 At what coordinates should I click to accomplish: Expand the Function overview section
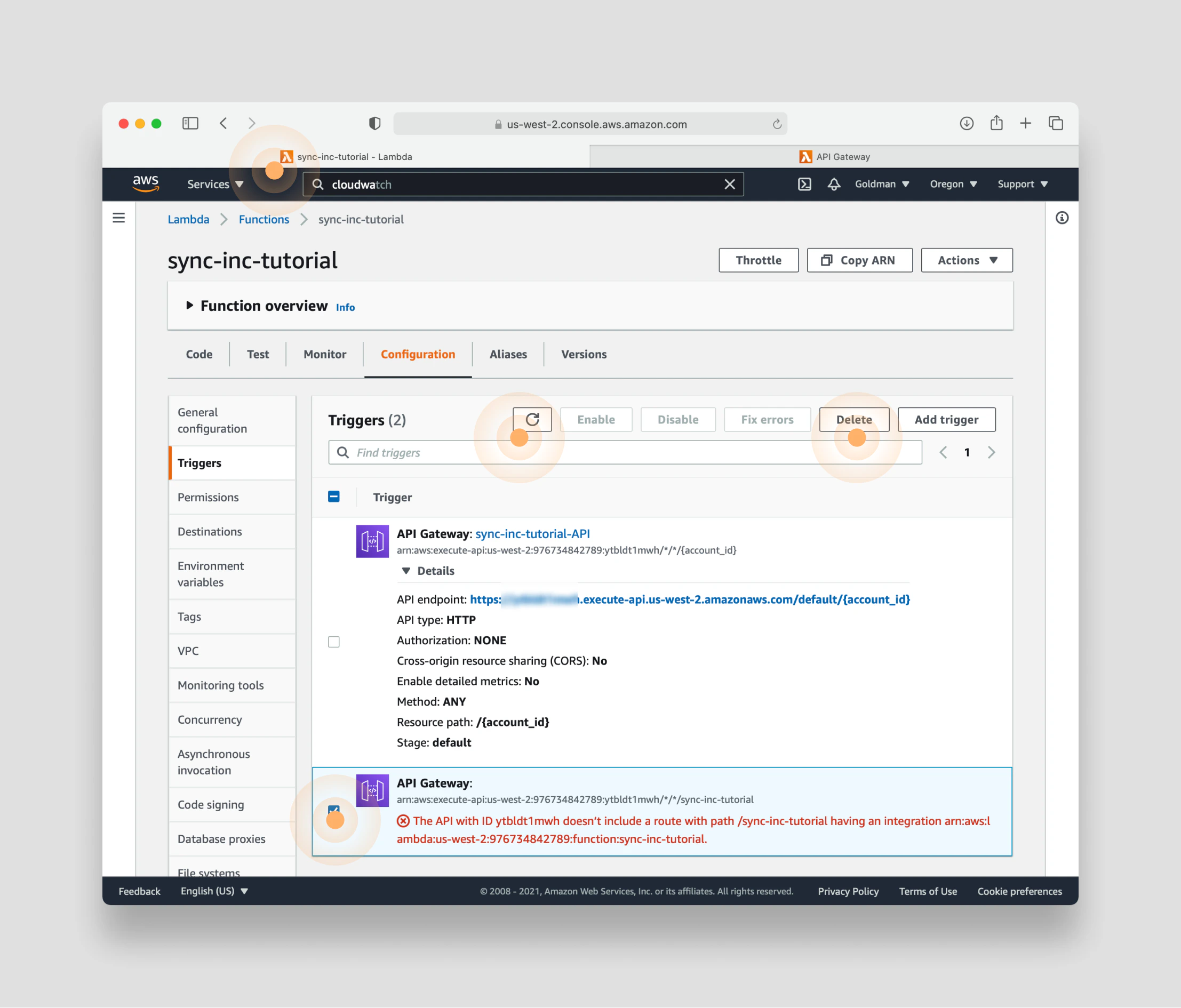pyautogui.click(x=190, y=306)
